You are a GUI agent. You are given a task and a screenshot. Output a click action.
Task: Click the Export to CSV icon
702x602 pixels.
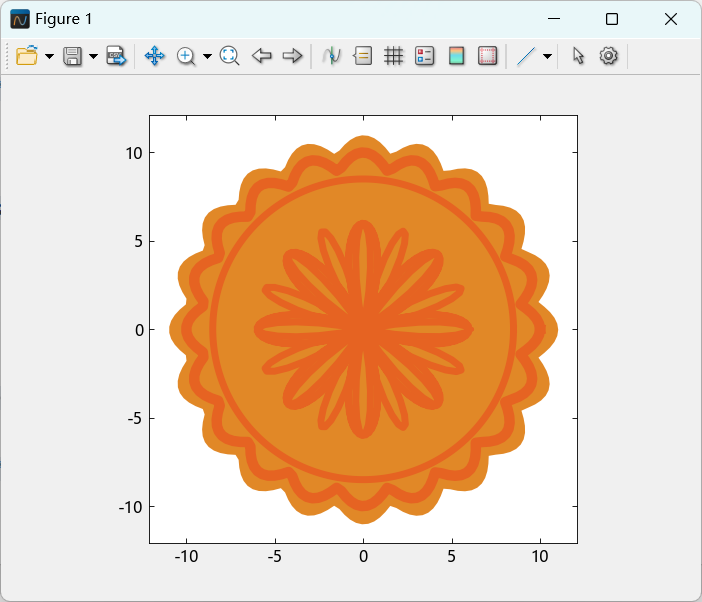pos(116,56)
